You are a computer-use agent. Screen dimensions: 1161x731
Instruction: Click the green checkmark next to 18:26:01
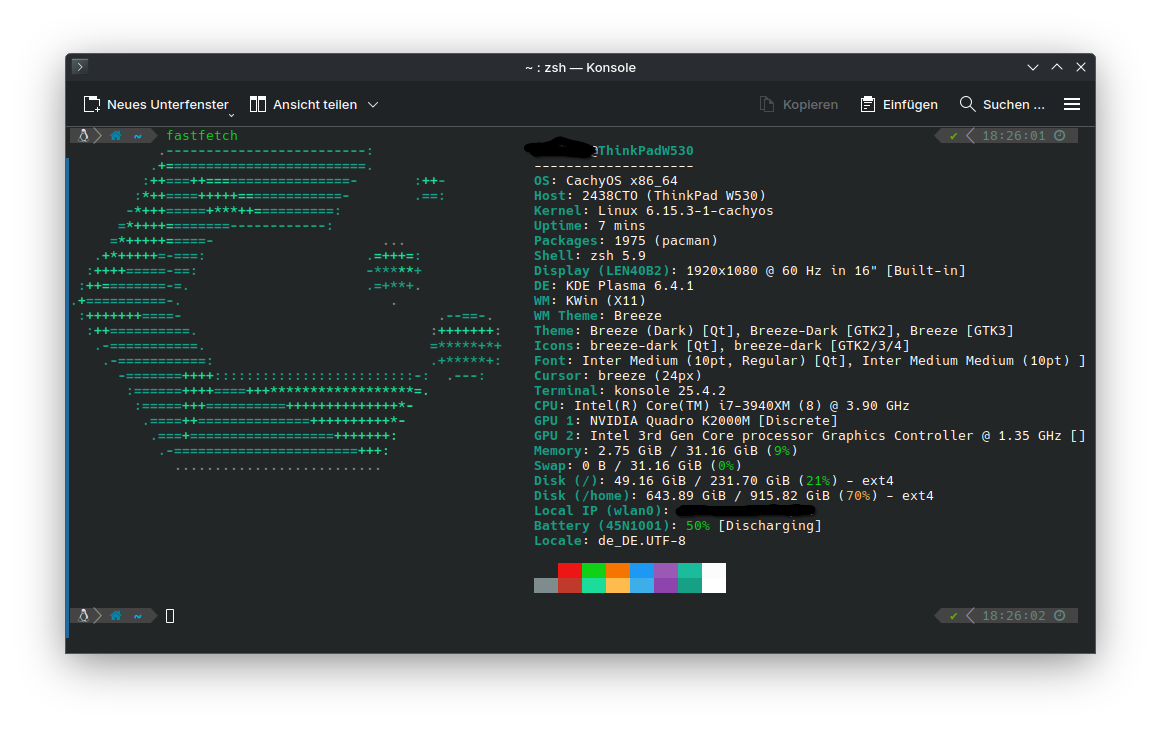click(x=954, y=136)
